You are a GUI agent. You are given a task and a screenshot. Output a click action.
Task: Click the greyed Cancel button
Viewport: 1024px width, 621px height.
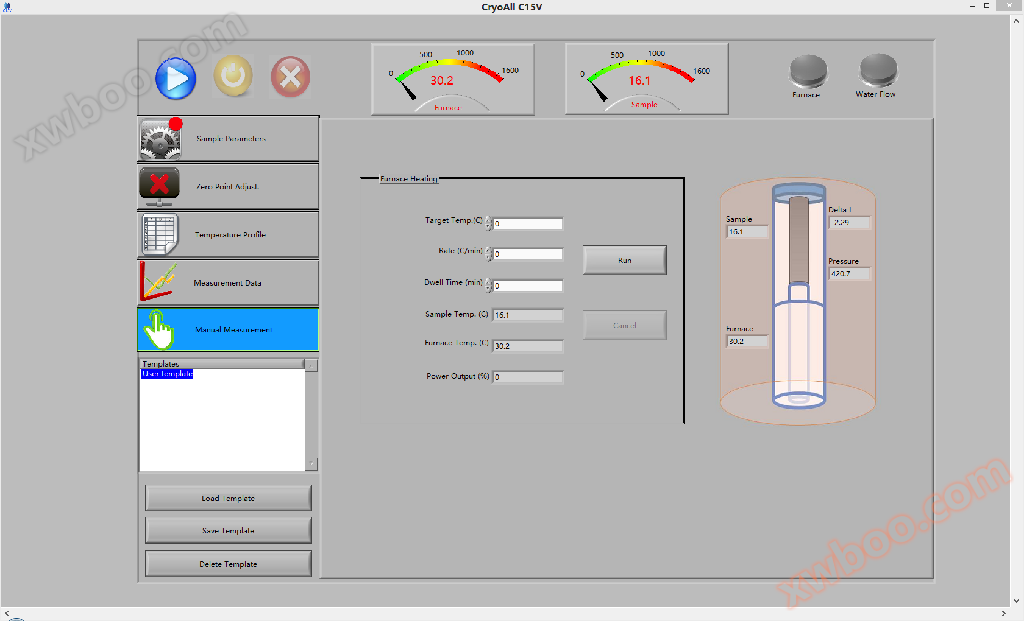coord(625,325)
